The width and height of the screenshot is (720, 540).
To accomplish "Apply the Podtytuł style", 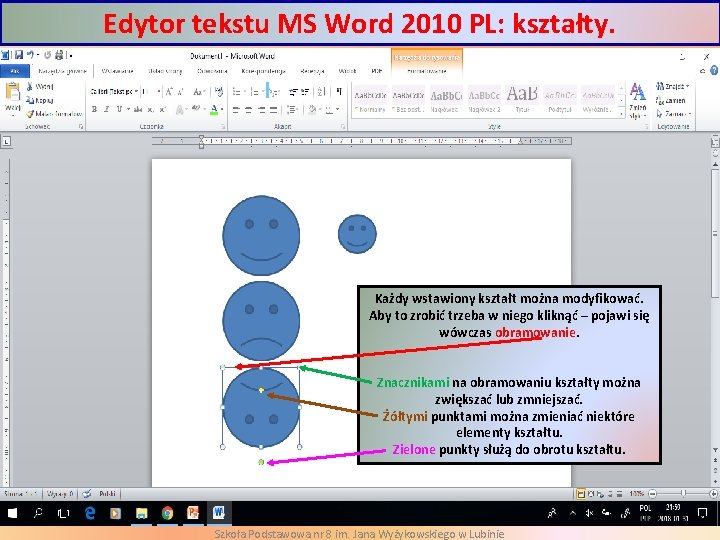I will point(560,100).
